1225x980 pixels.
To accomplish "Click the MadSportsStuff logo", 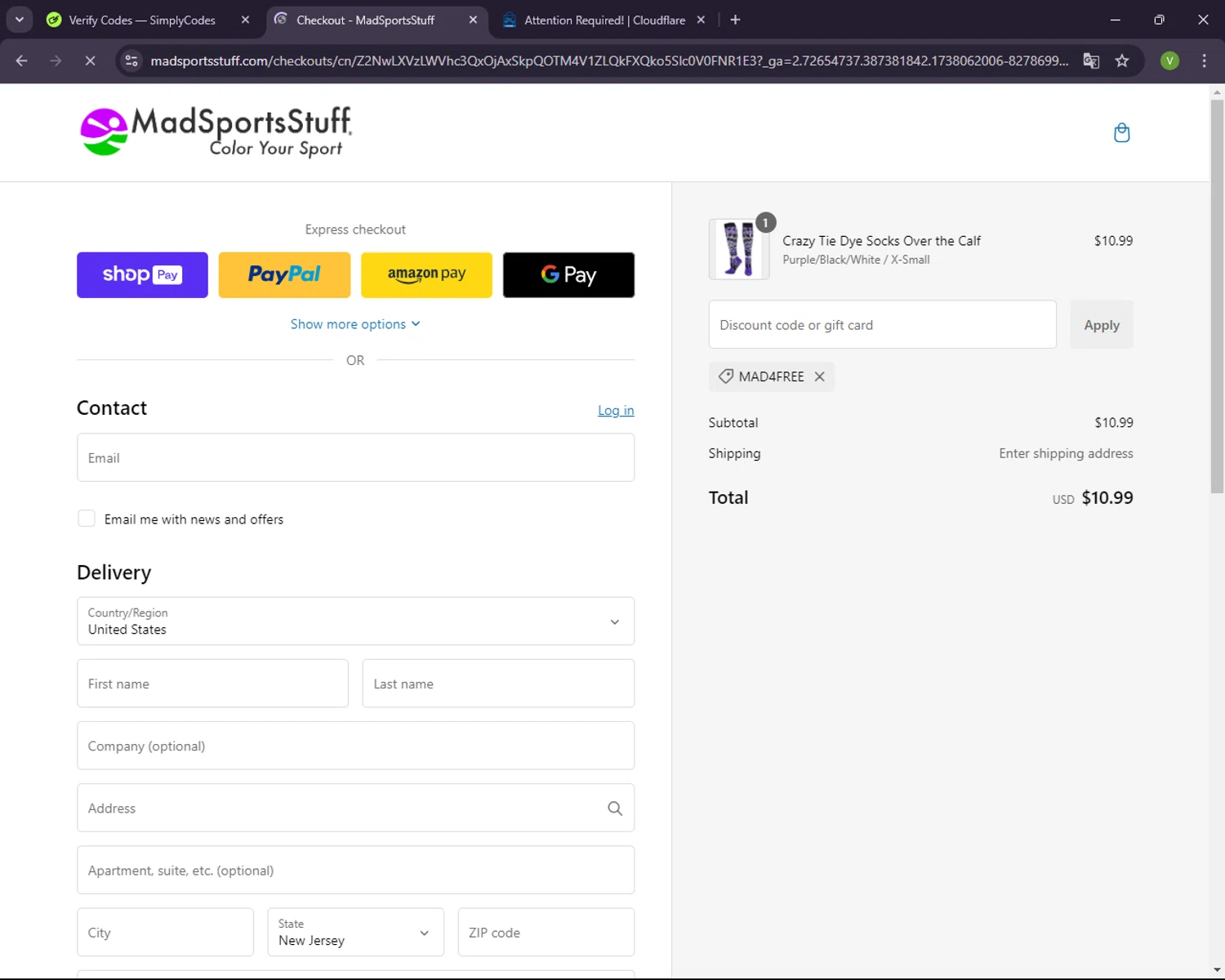I will [x=216, y=131].
